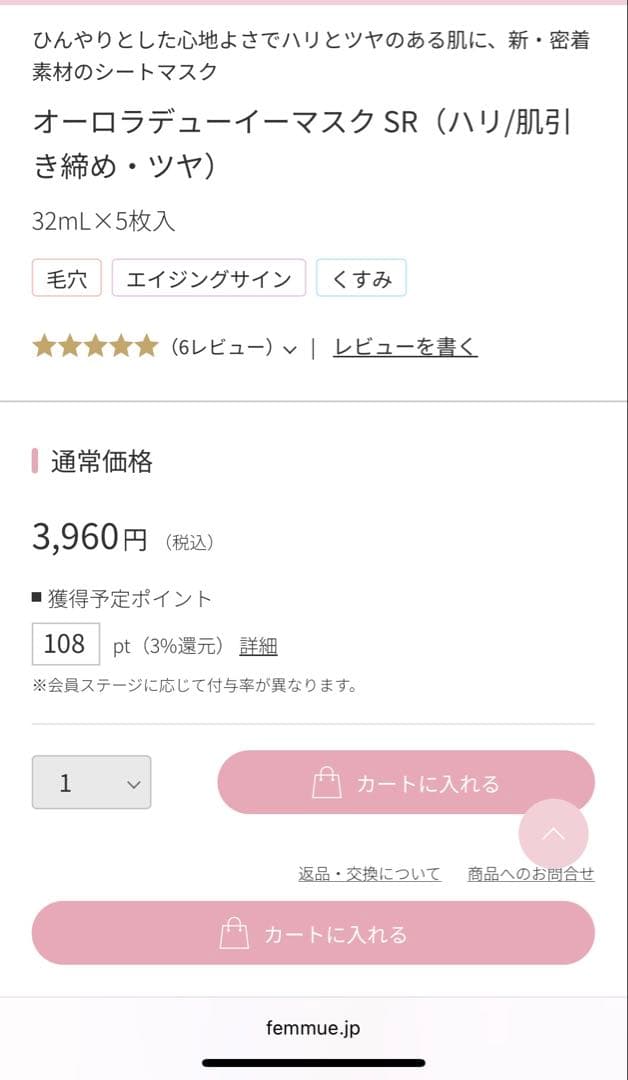Select the 毛穴 tag
The height and width of the screenshot is (1080, 628).
[67, 279]
